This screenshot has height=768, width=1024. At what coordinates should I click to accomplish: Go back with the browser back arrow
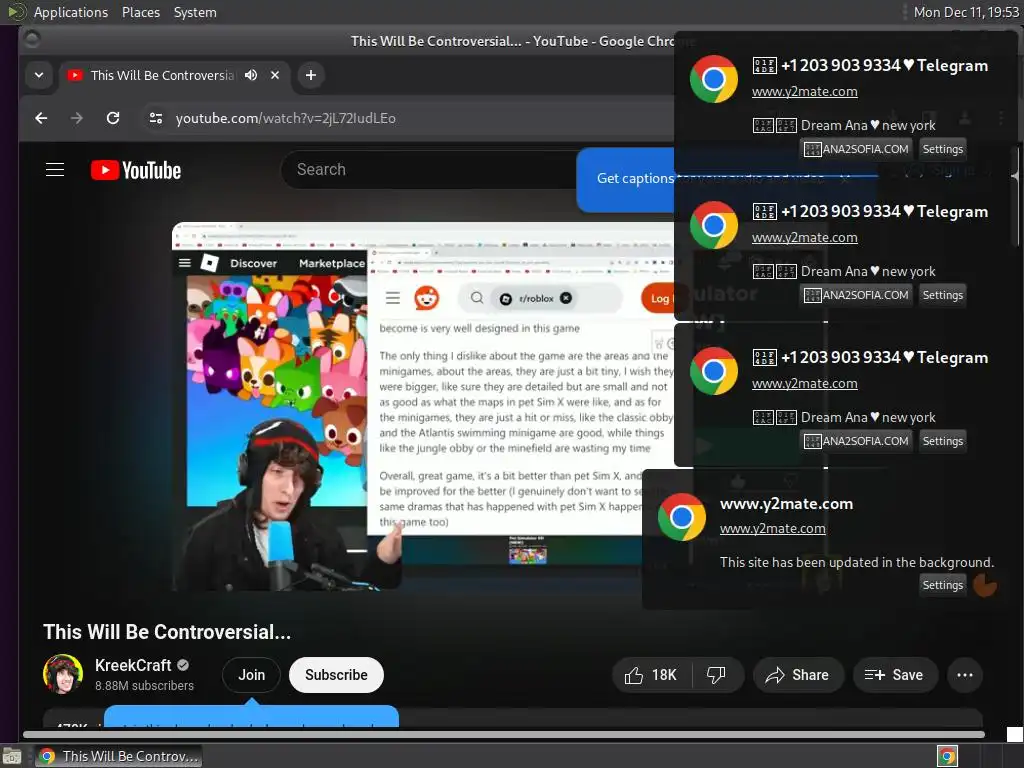pos(41,118)
